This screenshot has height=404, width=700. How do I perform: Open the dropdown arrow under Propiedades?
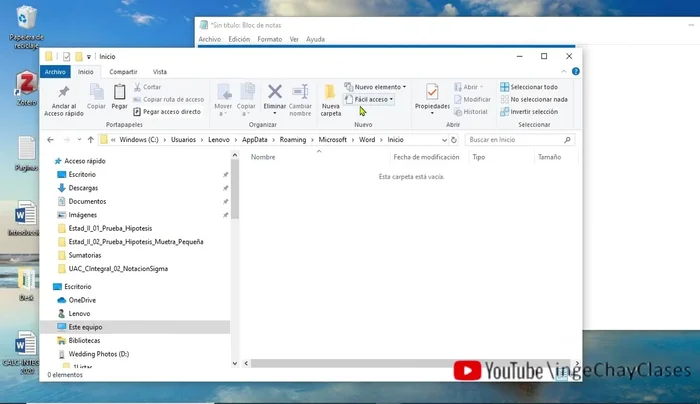tap(432, 113)
